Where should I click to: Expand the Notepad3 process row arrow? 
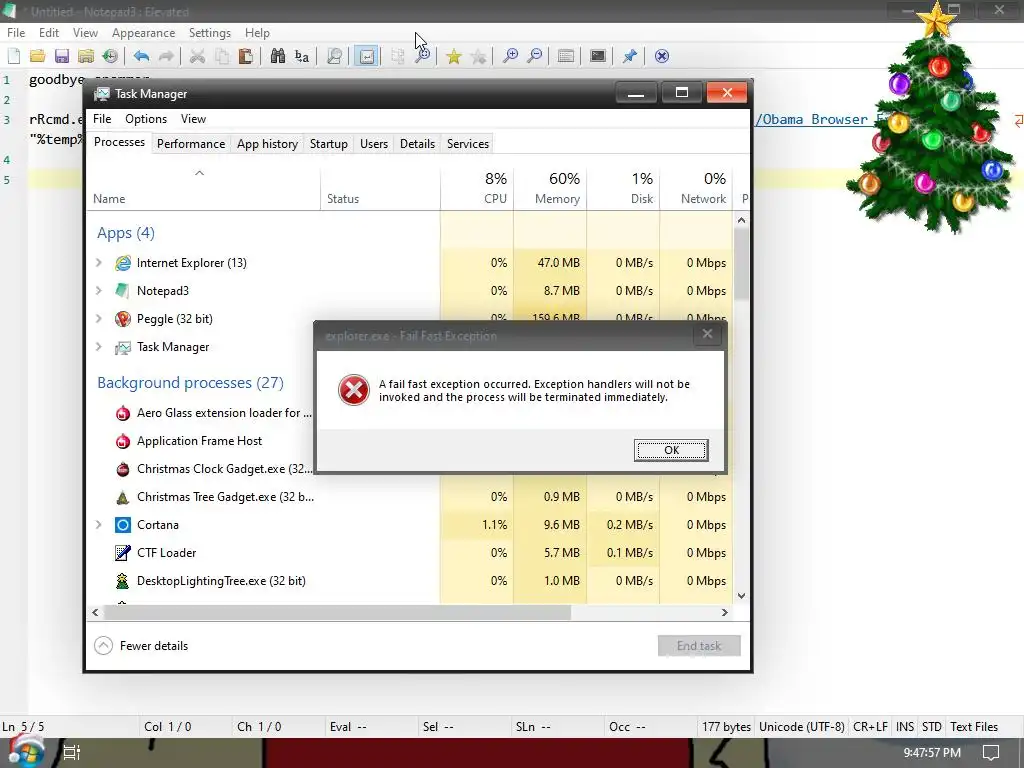[99, 291]
